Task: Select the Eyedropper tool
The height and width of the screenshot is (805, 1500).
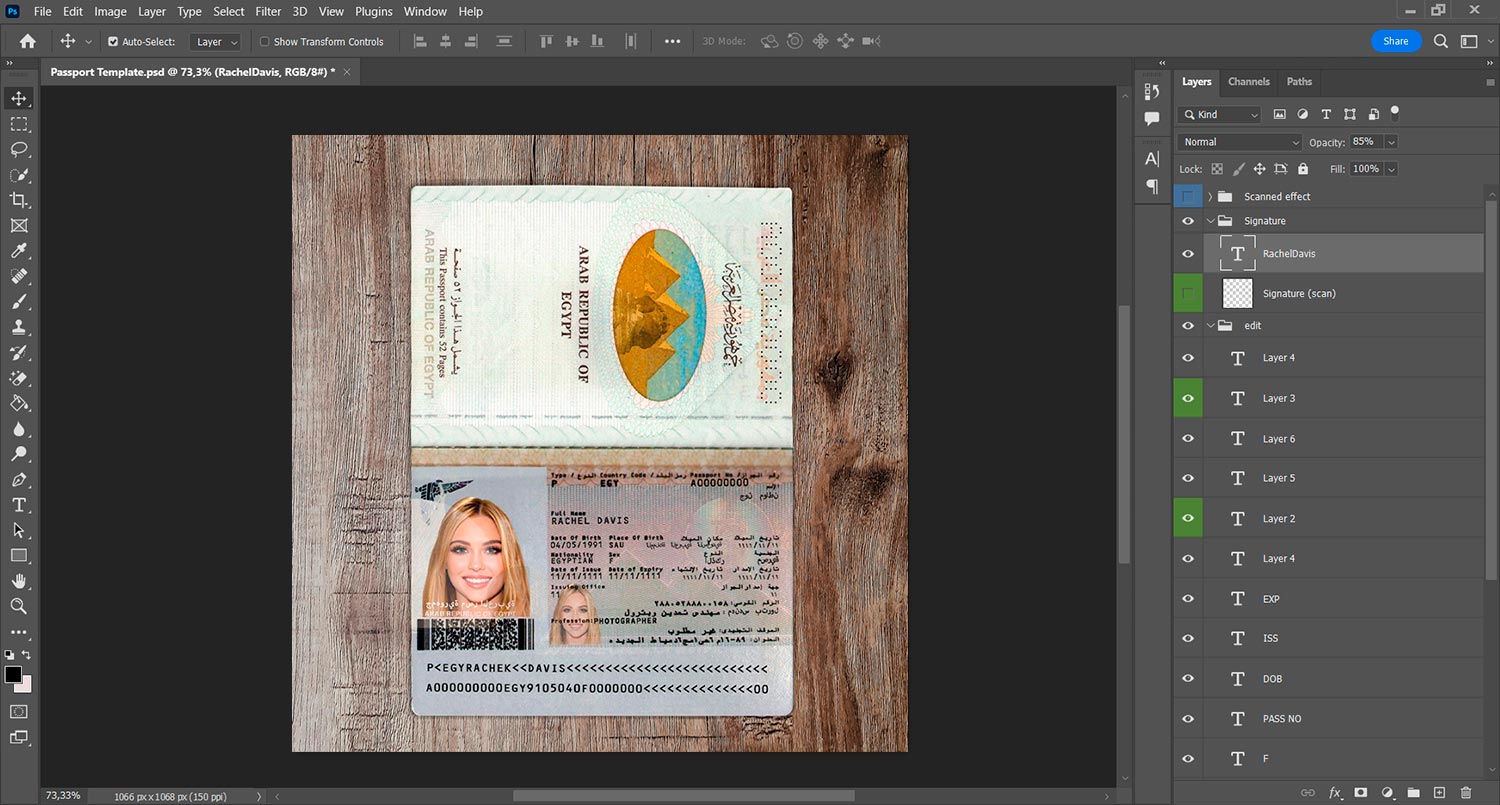Action: 19,251
